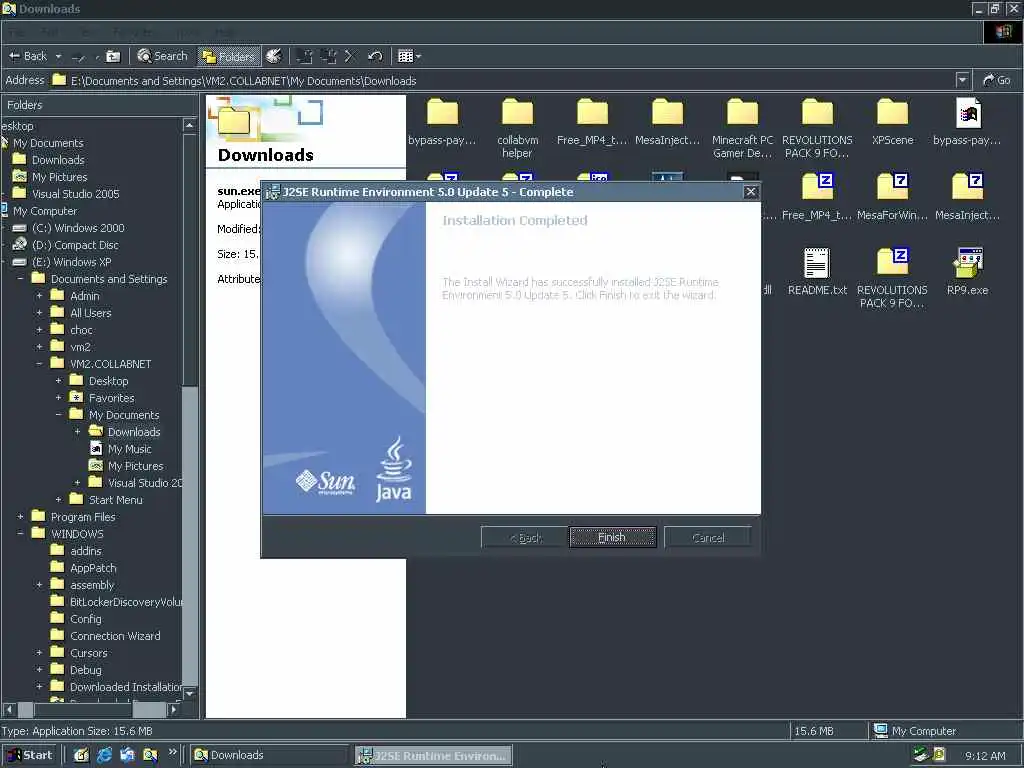The width and height of the screenshot is (1024, 768).
Task: Select Visual Studio 2005 in tree
Action: [75, 194]
